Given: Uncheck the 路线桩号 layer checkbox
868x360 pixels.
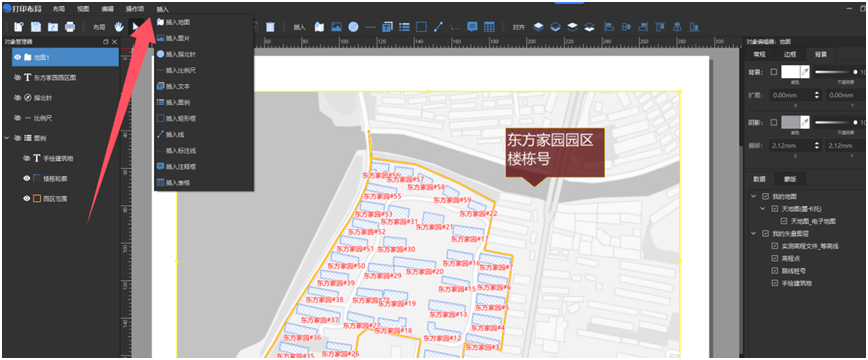Looking at the screenshot, I should pyautogui.click(x=775, y=271).
